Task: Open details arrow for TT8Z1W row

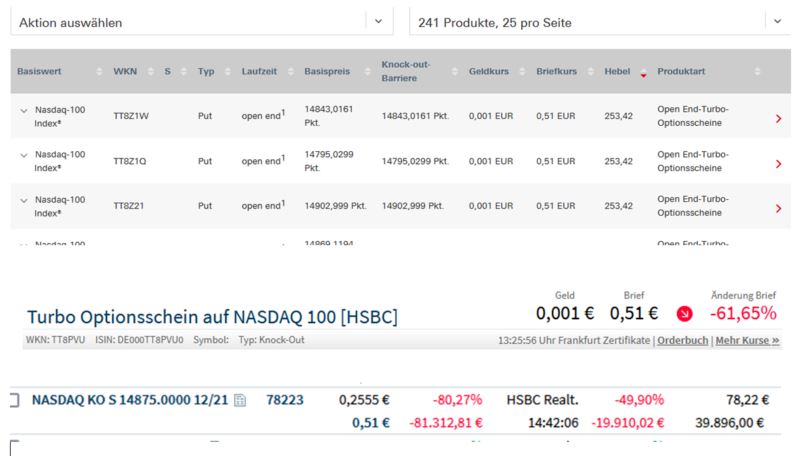Action: pyautogui.click(x=778, y=118)
